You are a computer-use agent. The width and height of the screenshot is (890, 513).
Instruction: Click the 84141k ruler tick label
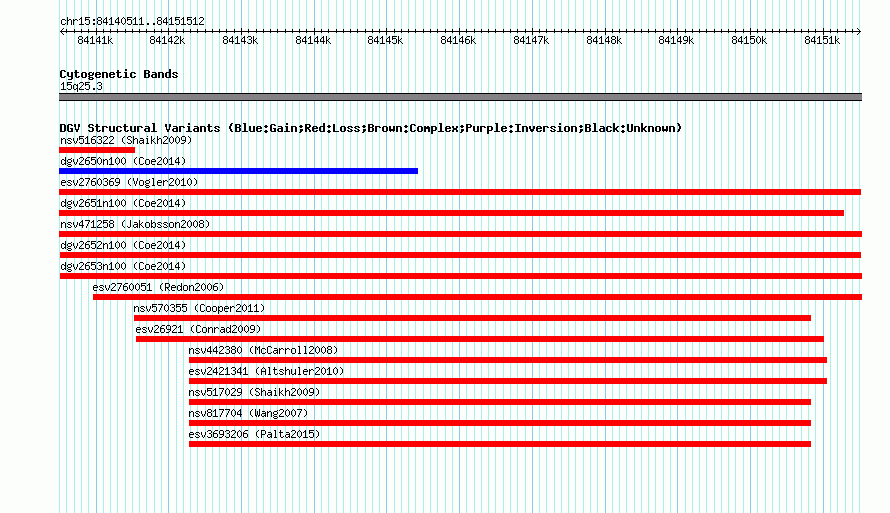click(95, 40)
